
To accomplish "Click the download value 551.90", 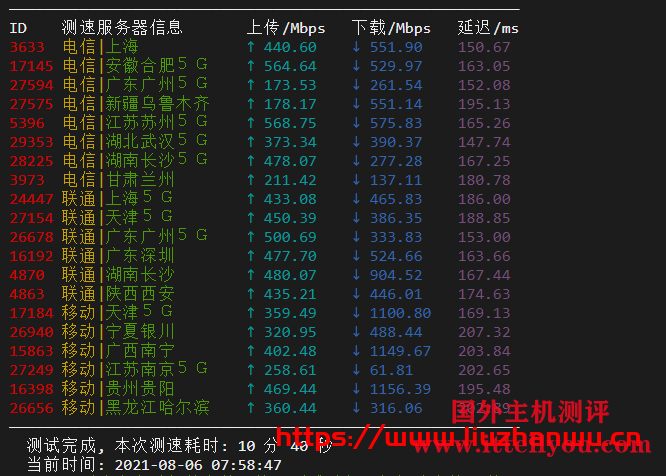I will pyautogui.click(x=396, y=47).
